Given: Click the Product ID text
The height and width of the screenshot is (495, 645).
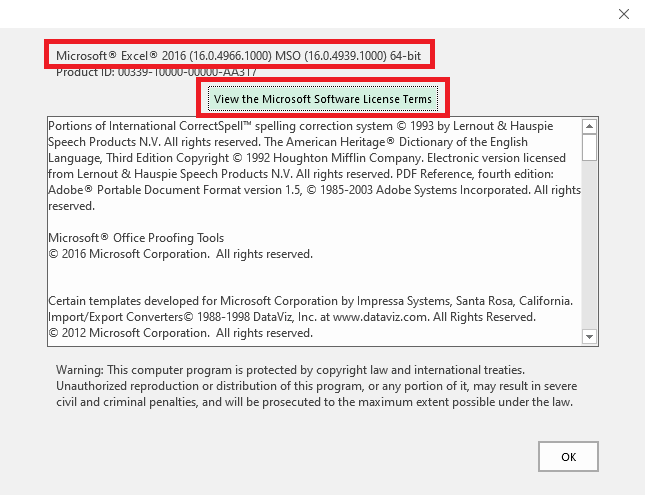Looking at the screenshot, I should tap(156, 72).
